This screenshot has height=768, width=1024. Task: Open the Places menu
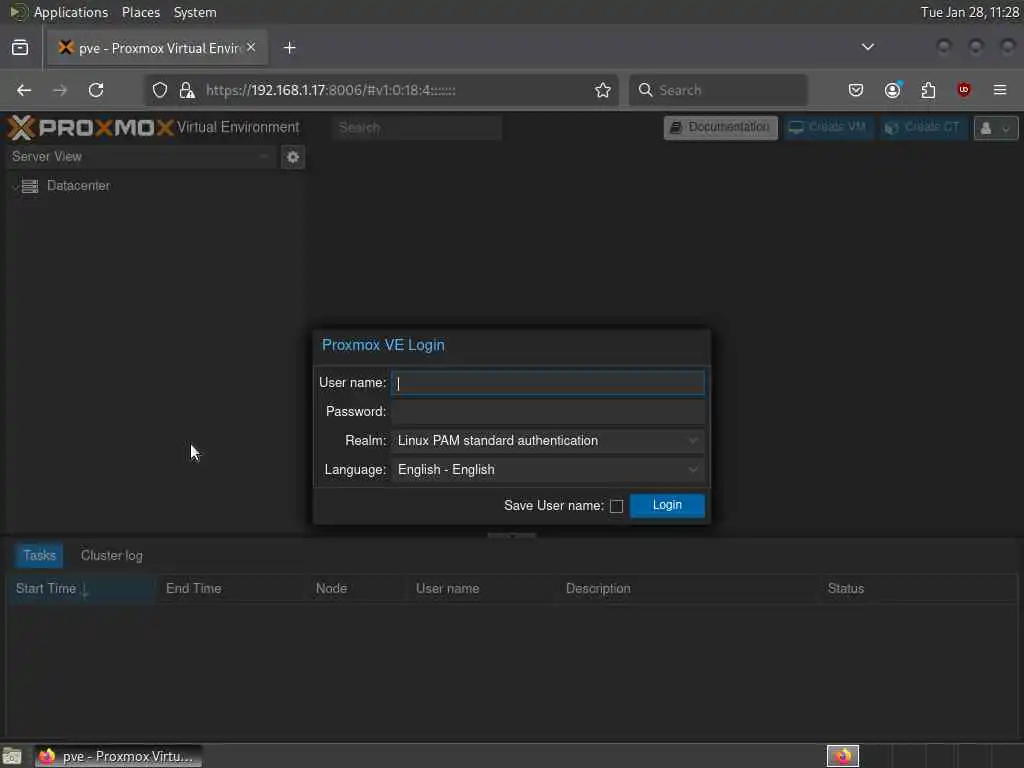point(141,12)
